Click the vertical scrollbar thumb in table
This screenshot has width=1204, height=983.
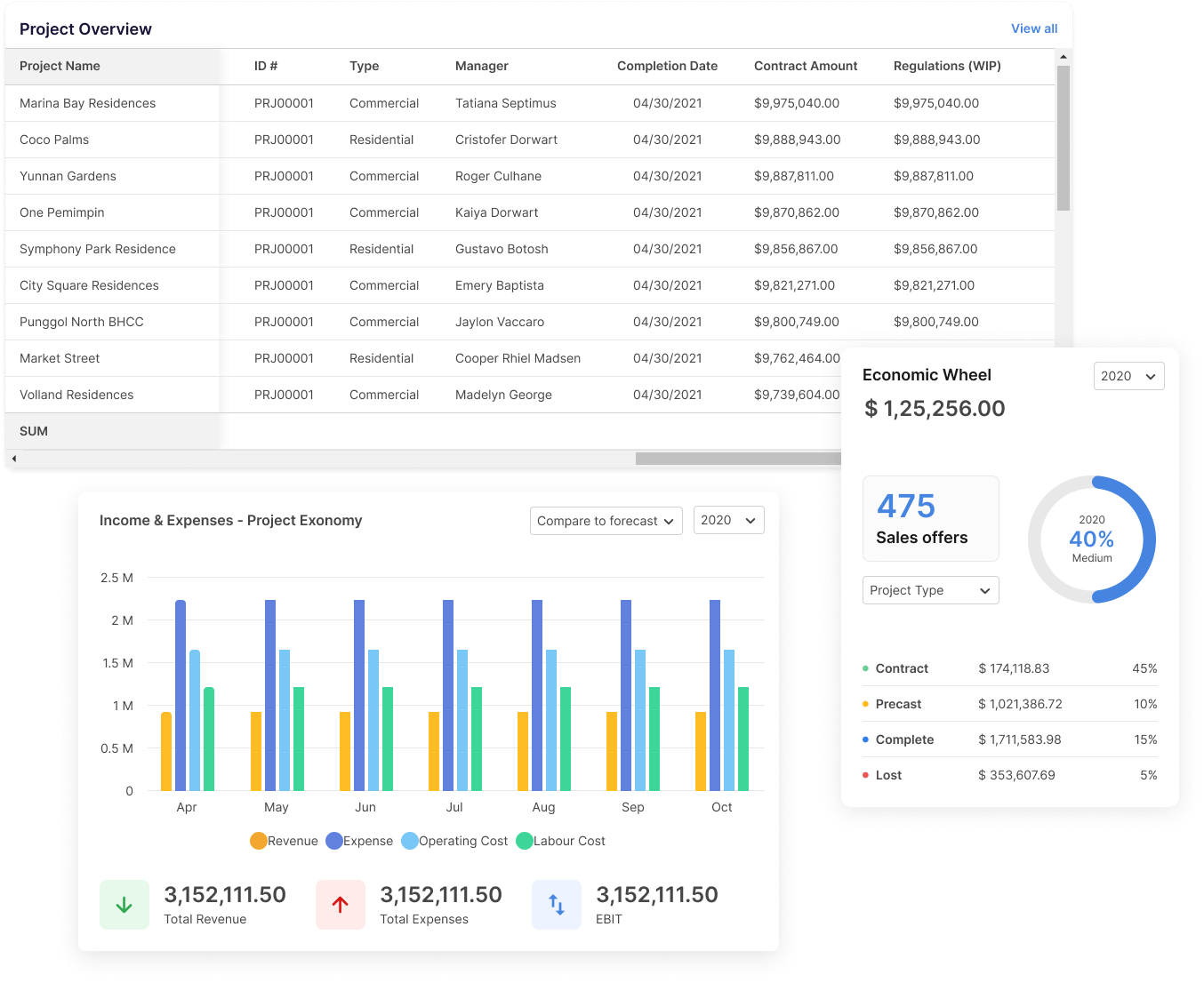(1063, 138)
